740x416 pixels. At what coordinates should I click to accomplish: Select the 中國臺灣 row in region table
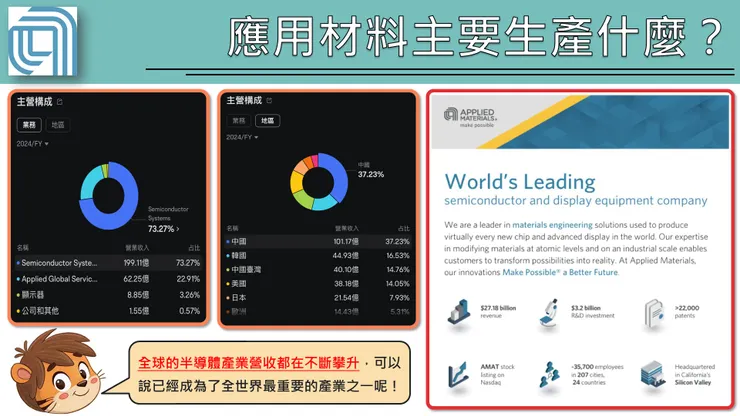pyautogui.click(x=319, y=270)
